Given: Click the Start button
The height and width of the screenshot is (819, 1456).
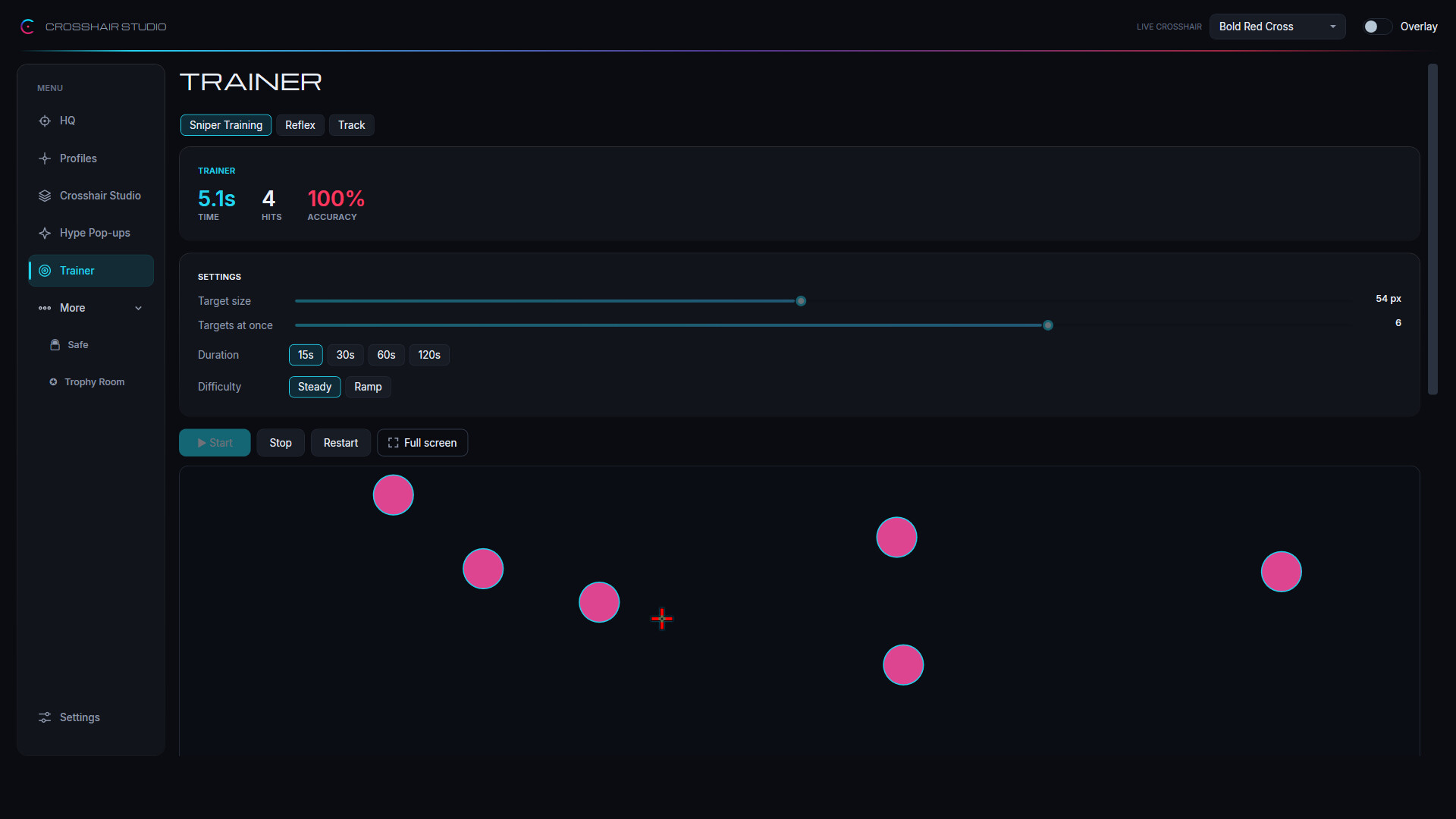Looking at the screenshot, I should tap(215, 443).
